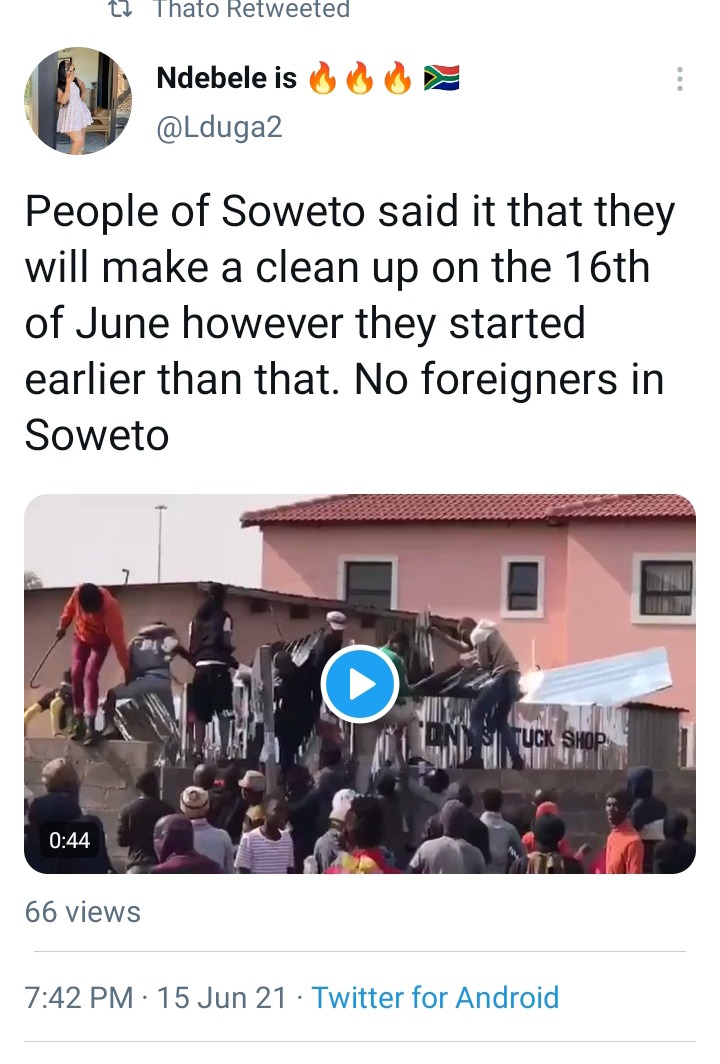Tap the South African flag emoji
The image size is (720, 1064).
442,79
